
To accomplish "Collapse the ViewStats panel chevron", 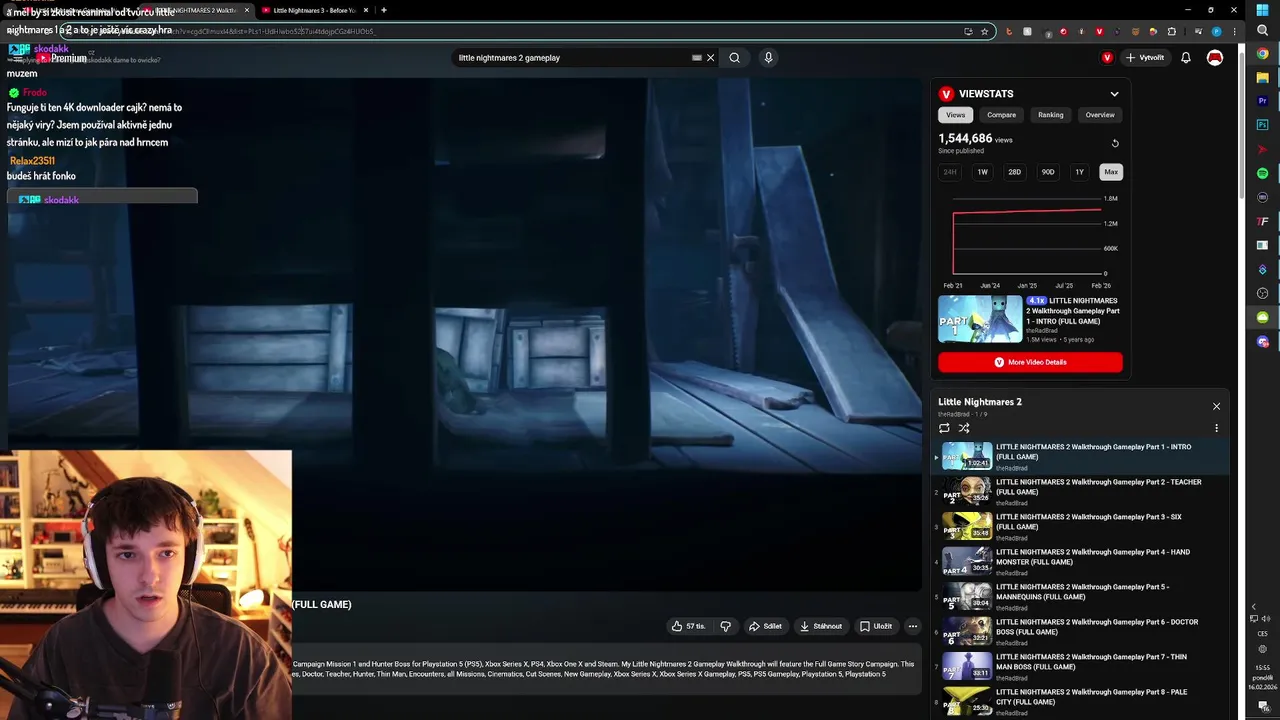I will click(x=1114, y=94).
